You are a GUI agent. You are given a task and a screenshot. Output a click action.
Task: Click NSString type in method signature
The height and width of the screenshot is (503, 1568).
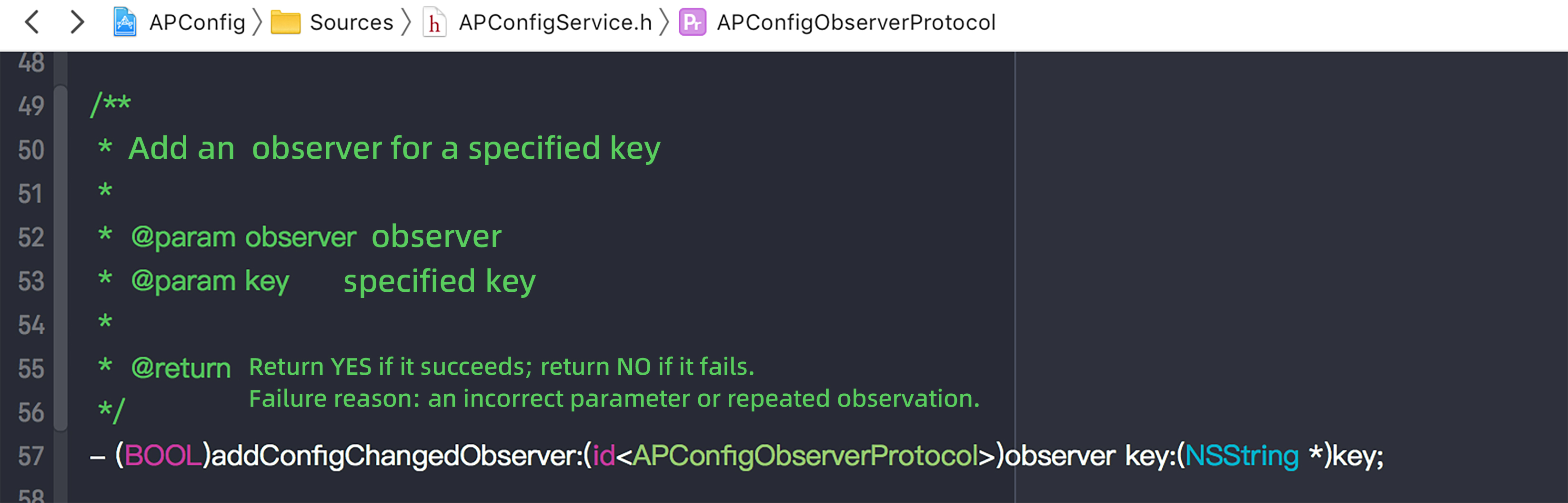1241,456
